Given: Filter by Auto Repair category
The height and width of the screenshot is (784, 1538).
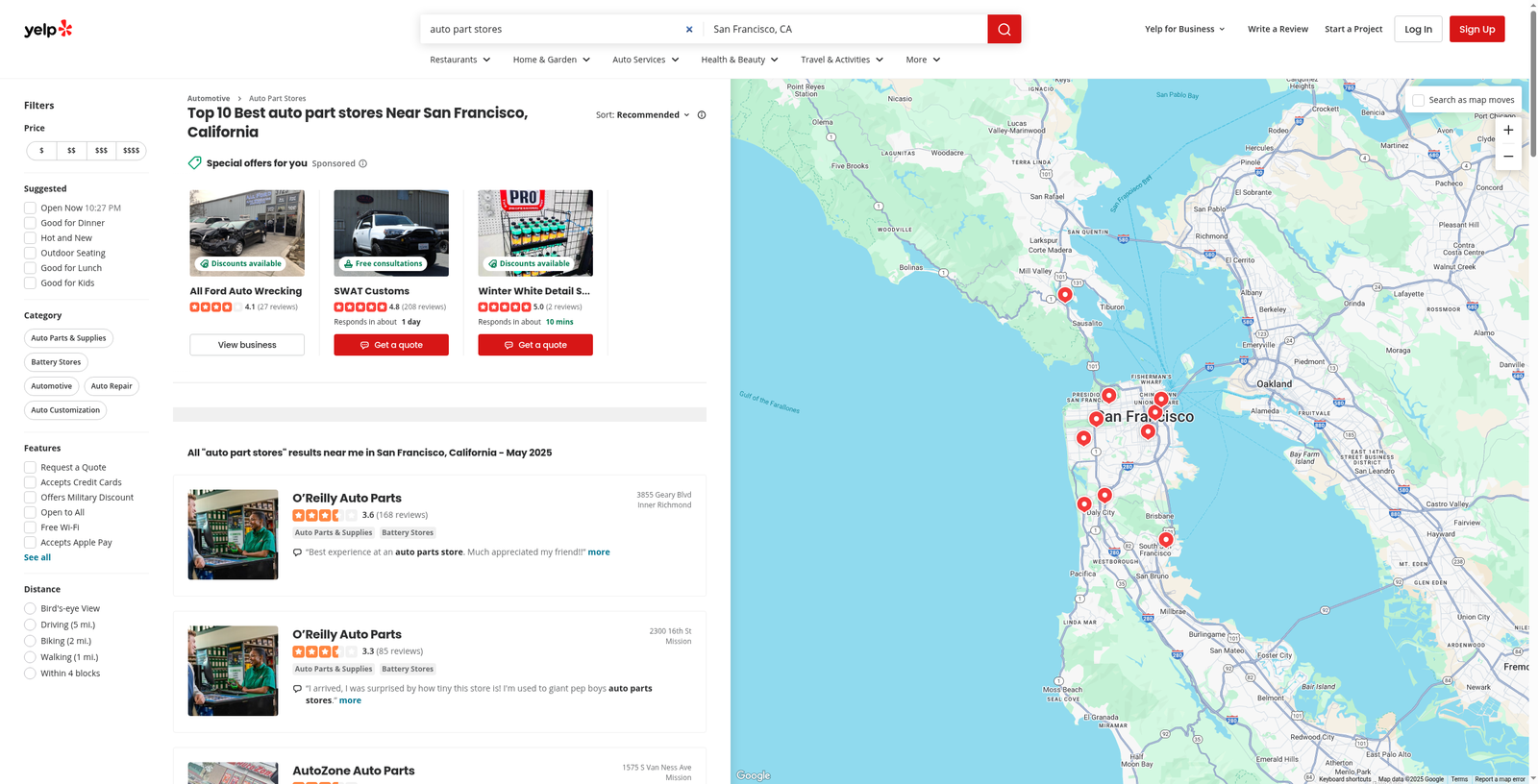Looking at the screenshot, I should [x=112, y=386].
